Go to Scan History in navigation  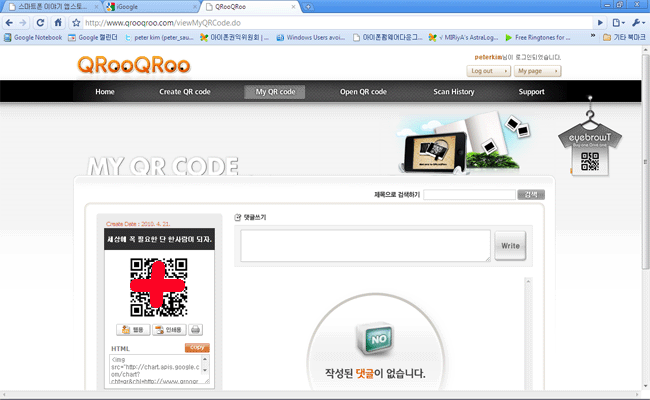tap(453, 92)
